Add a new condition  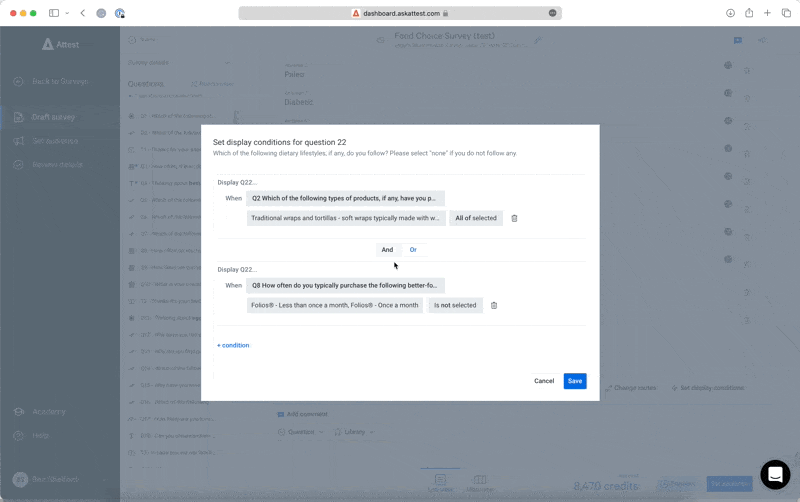tap(233, 345)
